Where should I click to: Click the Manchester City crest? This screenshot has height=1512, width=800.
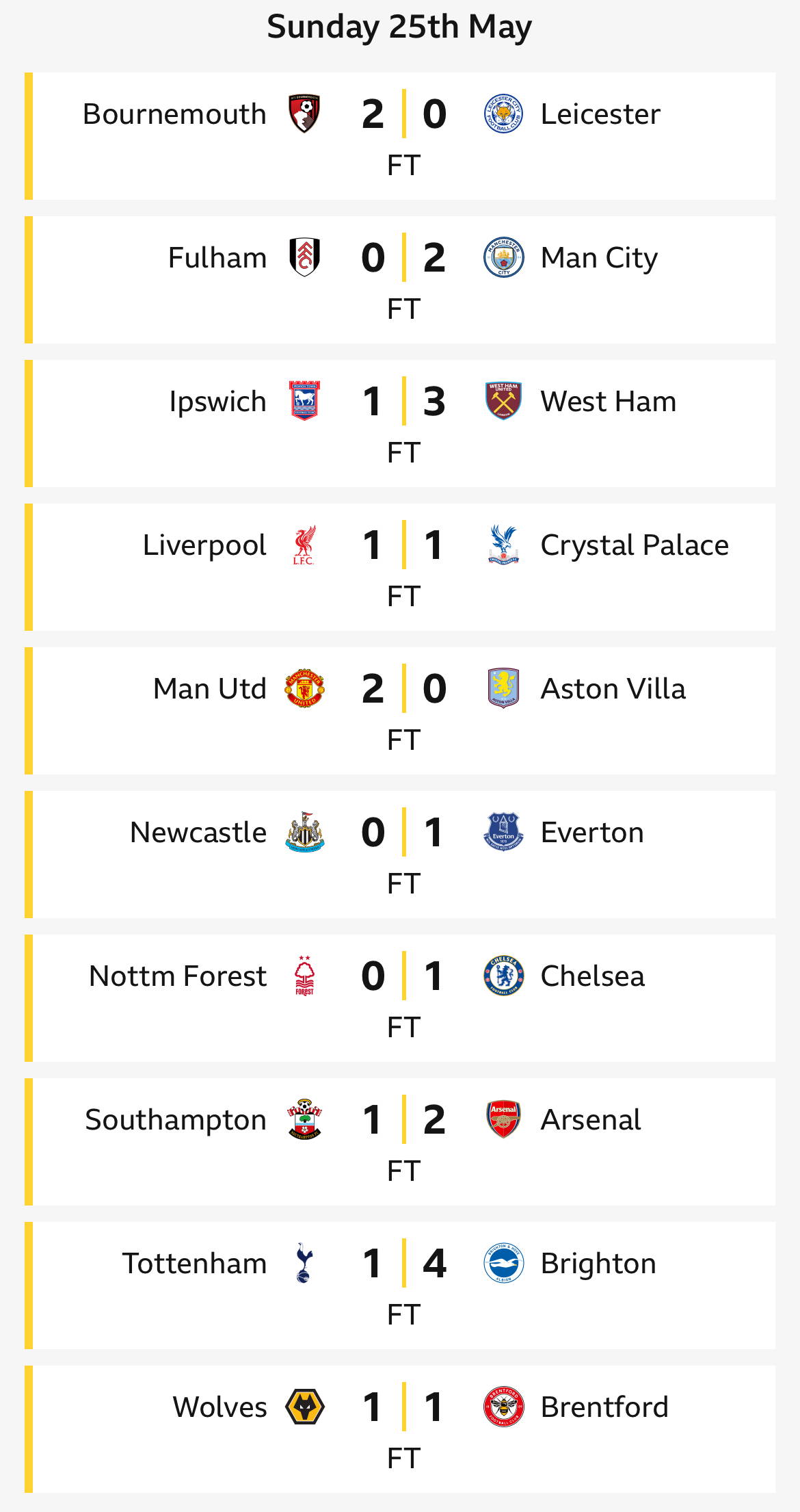pyautogui.click(x=503, y=257)
